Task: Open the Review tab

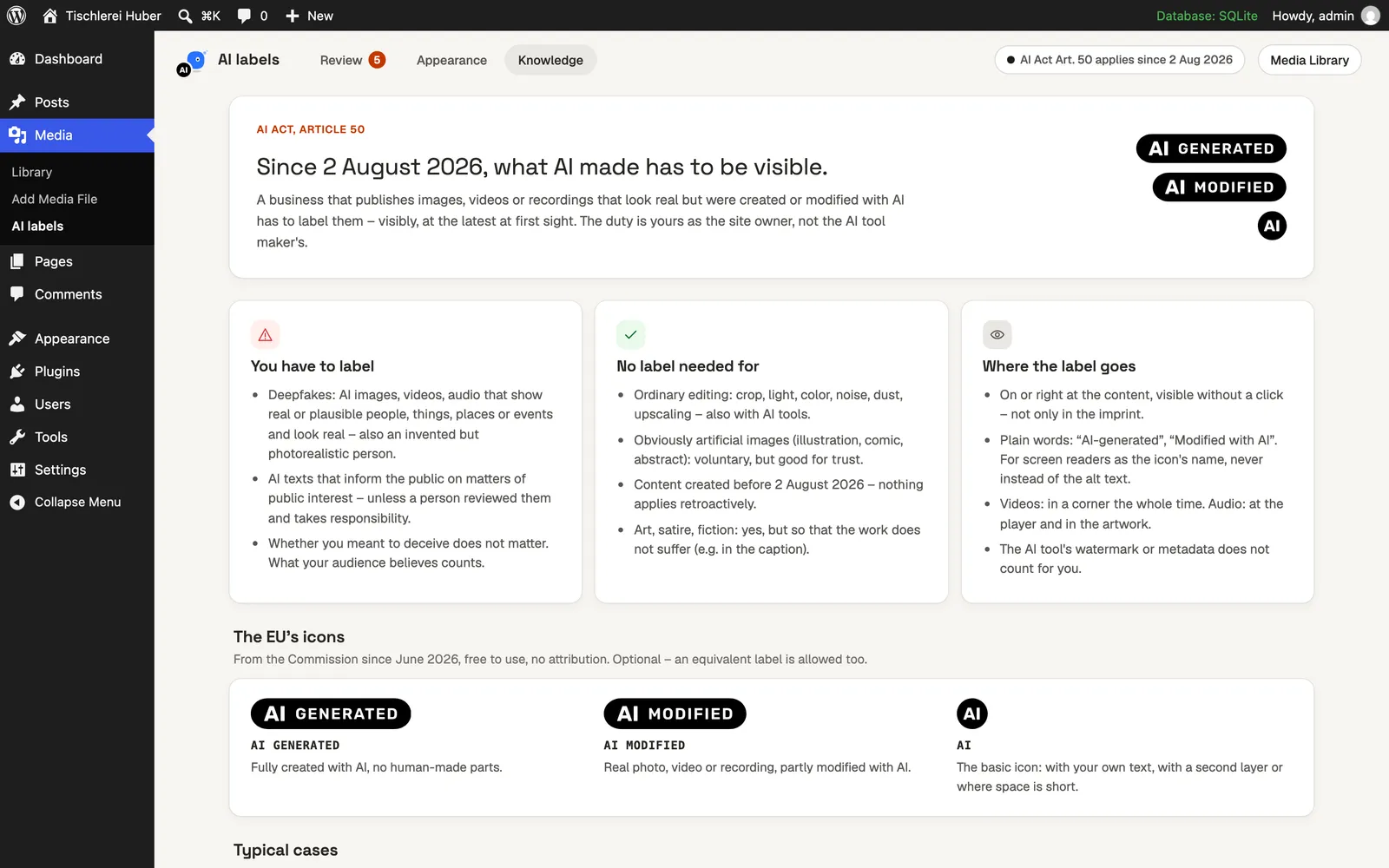Action: point(352,60)
